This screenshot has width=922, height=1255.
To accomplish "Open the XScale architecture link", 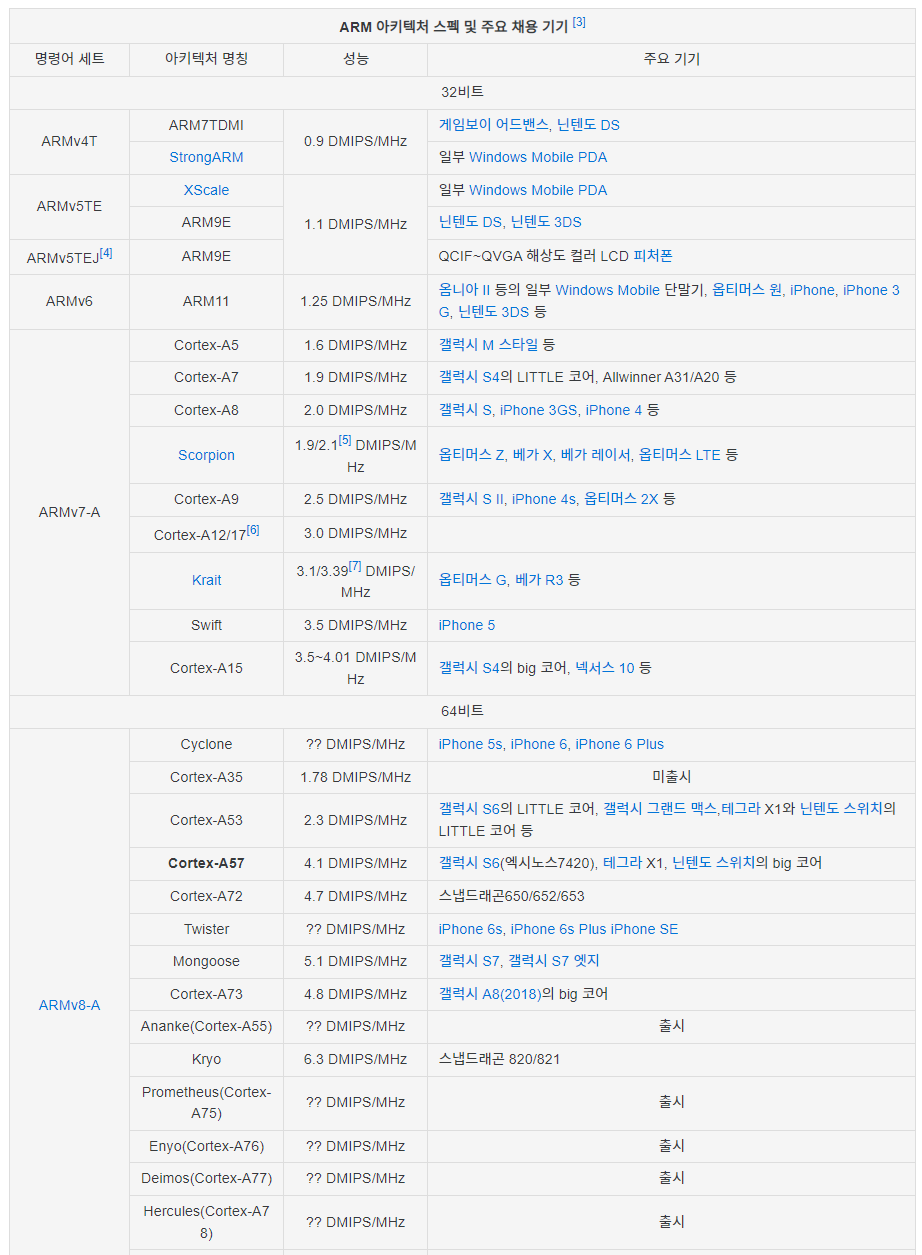I will pyautogui.click(x=206, y=190).
